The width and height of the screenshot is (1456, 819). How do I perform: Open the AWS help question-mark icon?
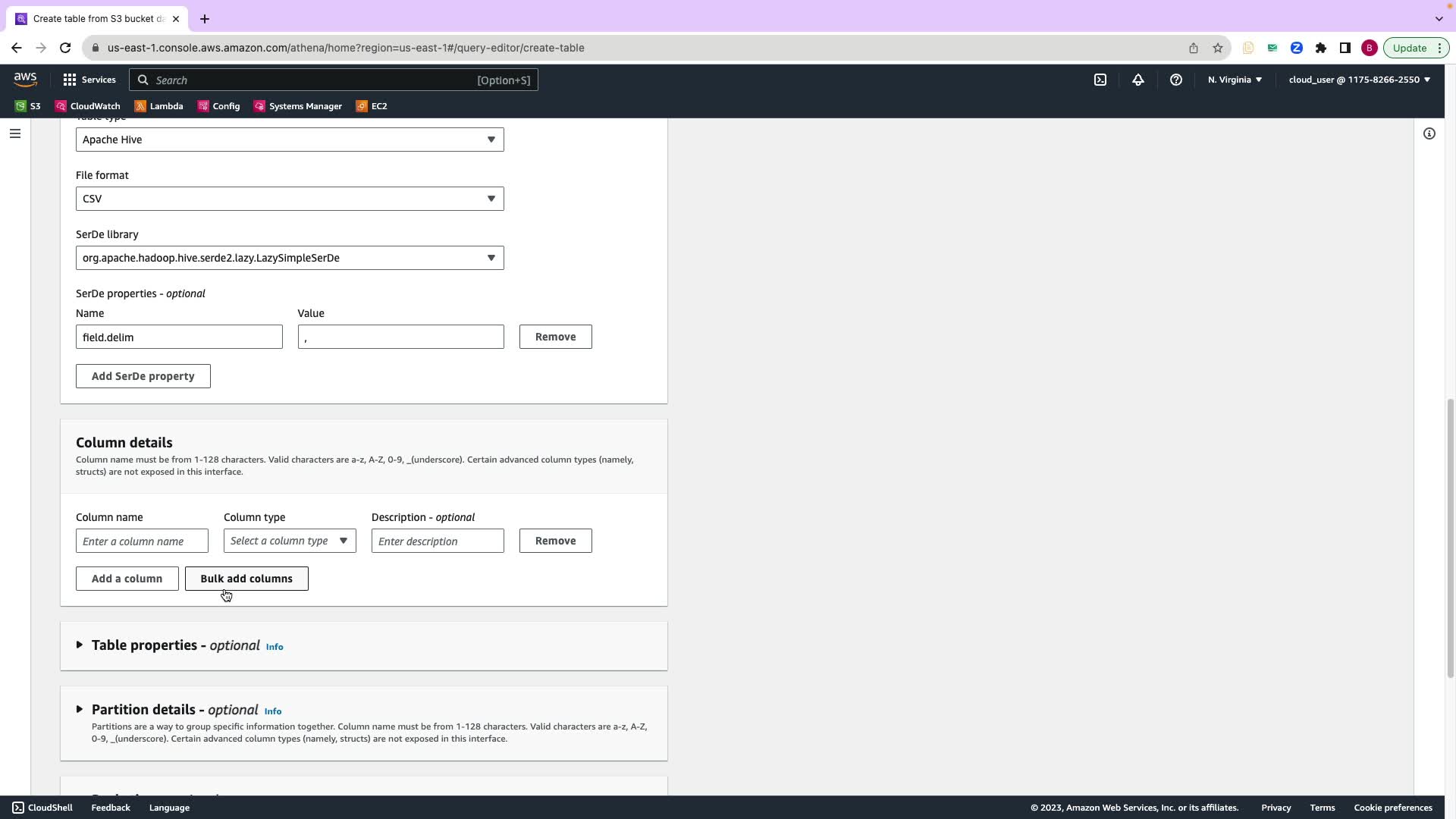(x=1176, y=80)
